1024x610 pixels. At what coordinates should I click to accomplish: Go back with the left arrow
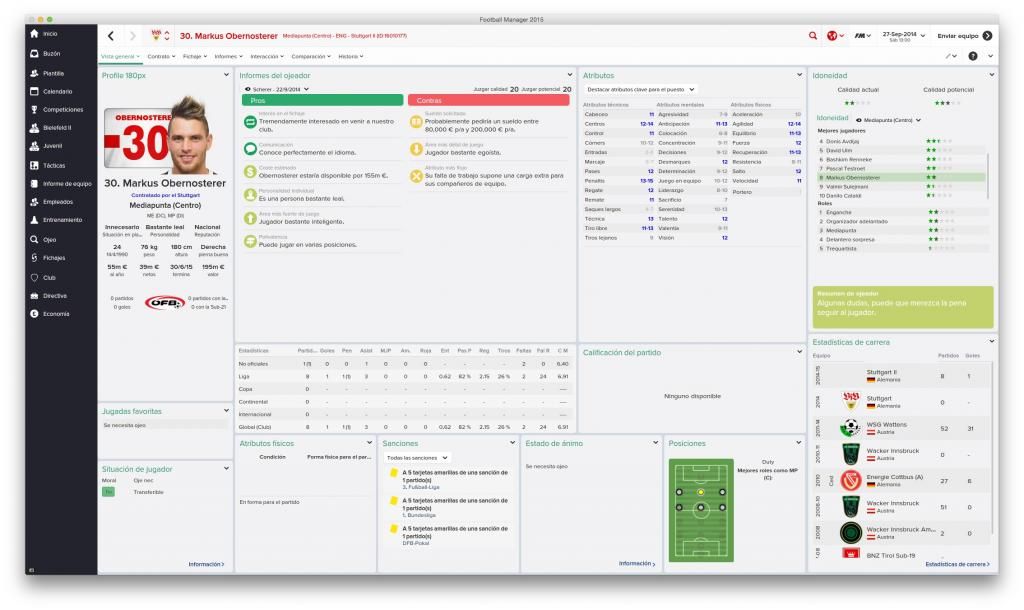[111, 36]
